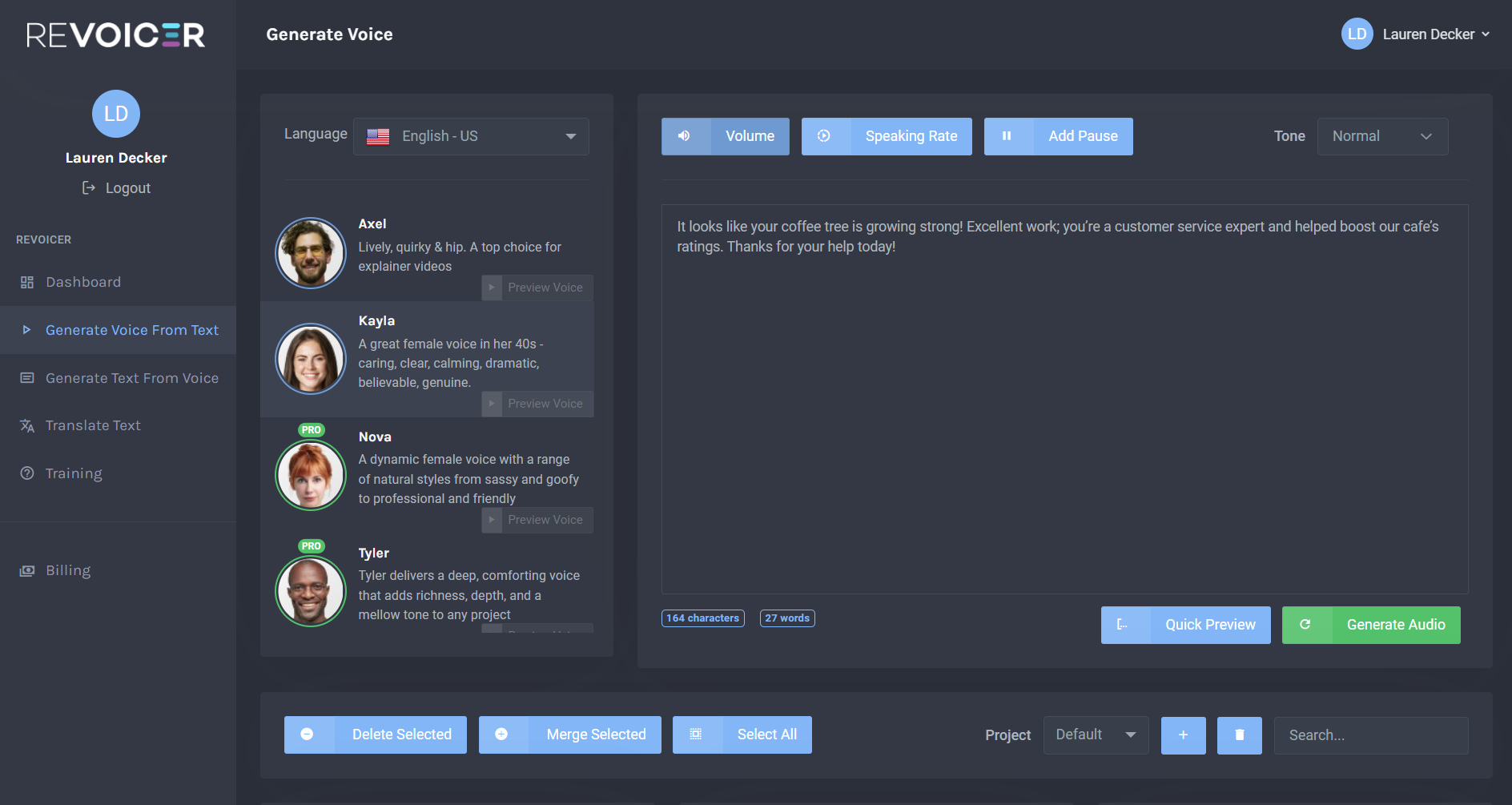
Task: Click the Generate Voice page heading
Action: point(329,34)
